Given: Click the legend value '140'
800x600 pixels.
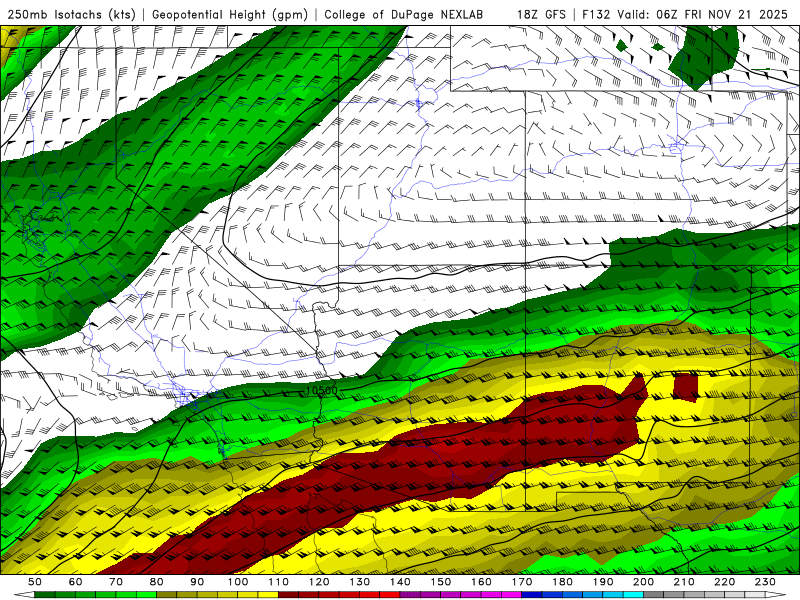Looking at the screenshot, I should [x=400, y=582].
